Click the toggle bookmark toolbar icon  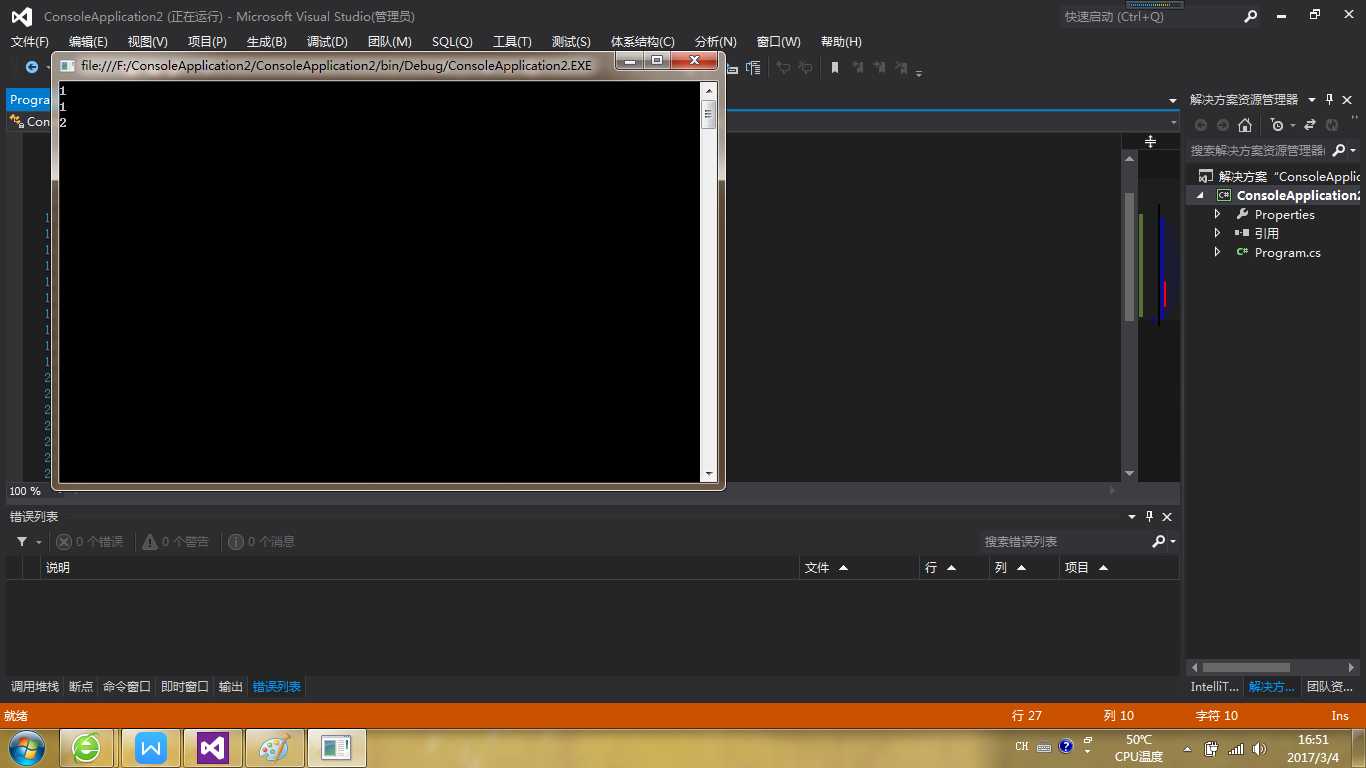point(835,67)
